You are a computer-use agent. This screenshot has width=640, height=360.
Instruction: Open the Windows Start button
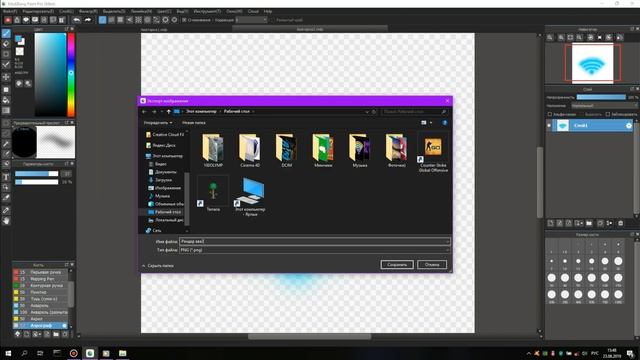(8, 353)
